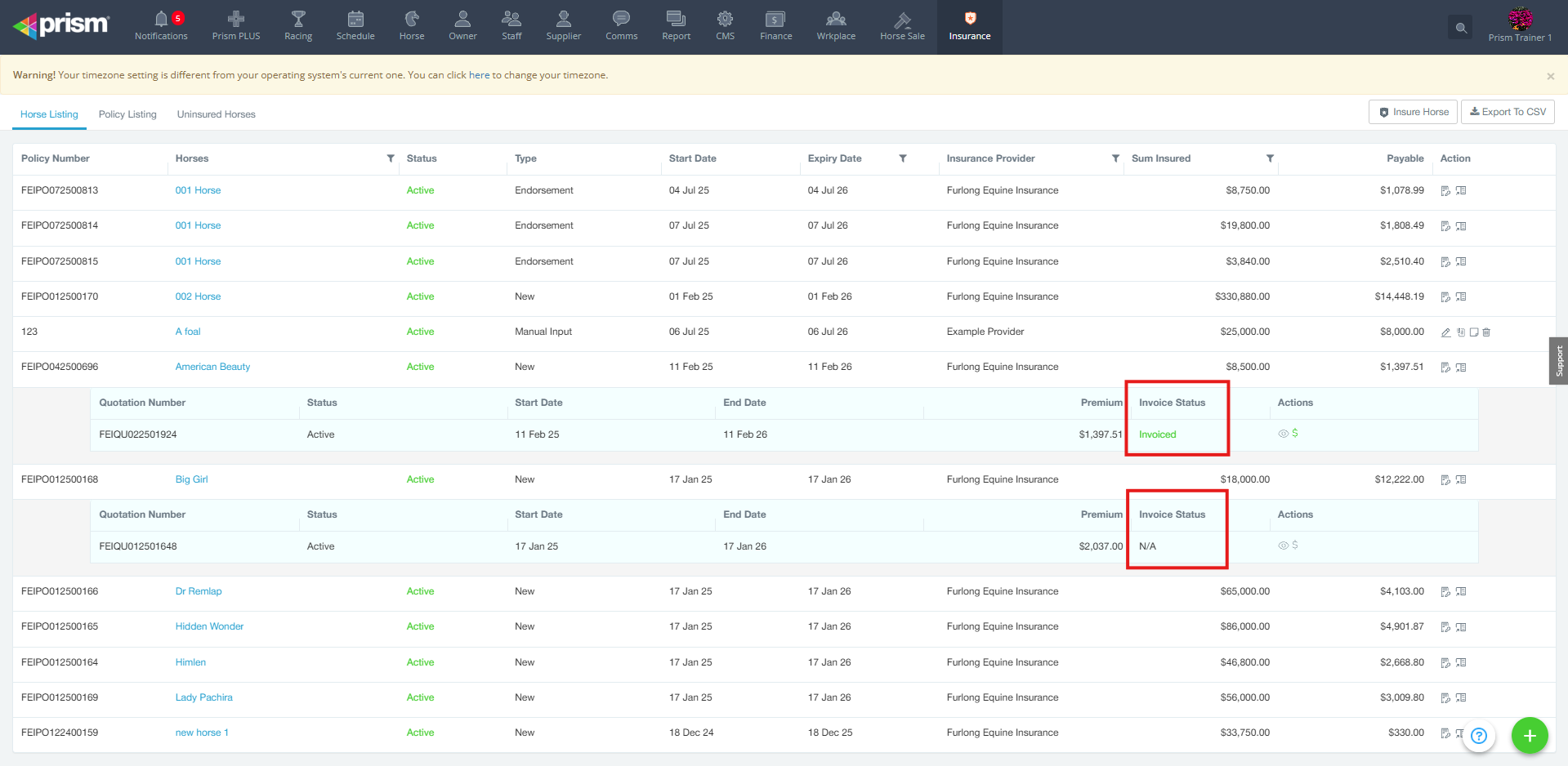Click the blue help question mark icon
1568x766 pixels.
tap(1478, 736)
